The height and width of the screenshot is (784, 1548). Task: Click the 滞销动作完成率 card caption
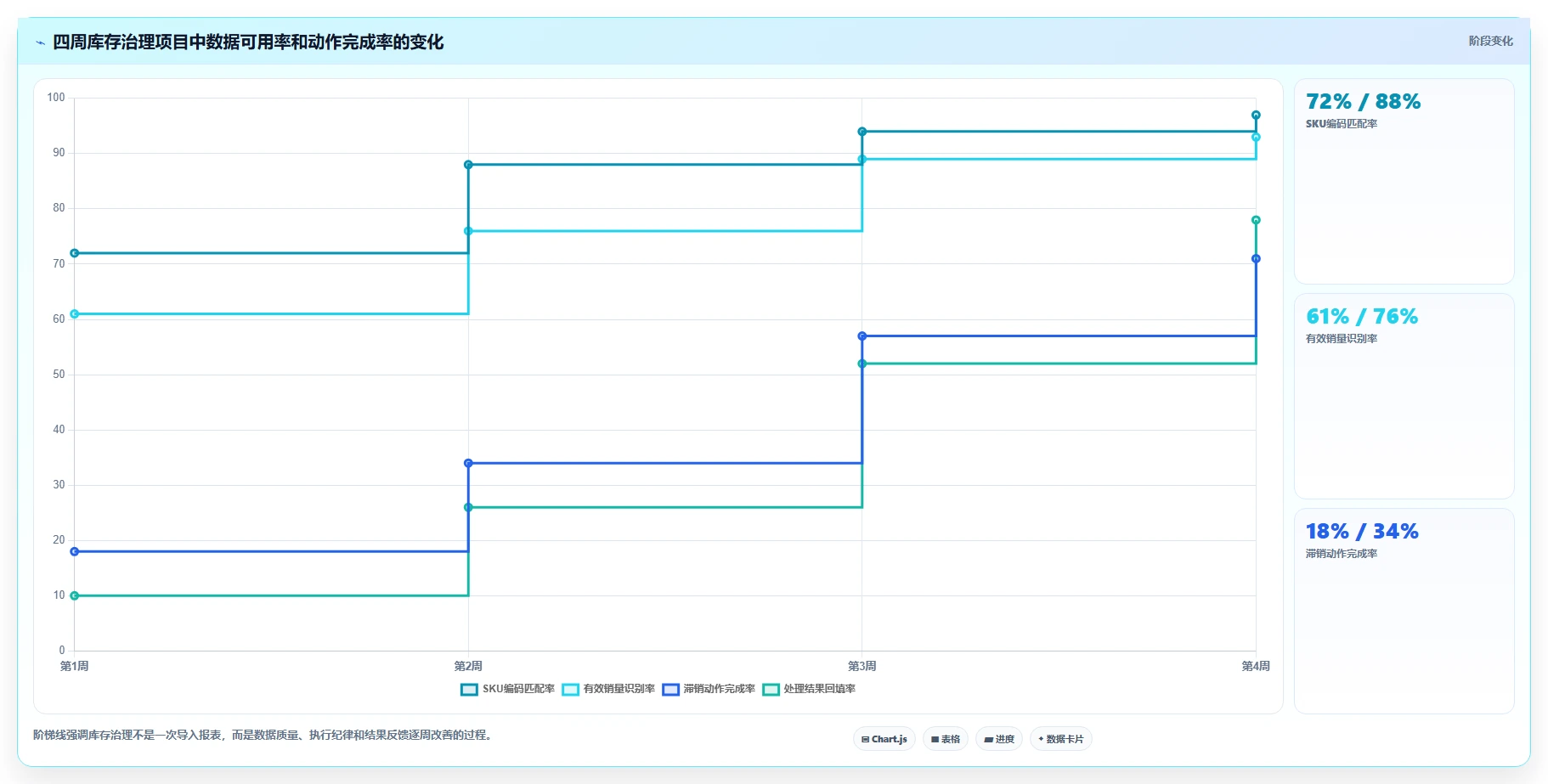coord(1342,554)
